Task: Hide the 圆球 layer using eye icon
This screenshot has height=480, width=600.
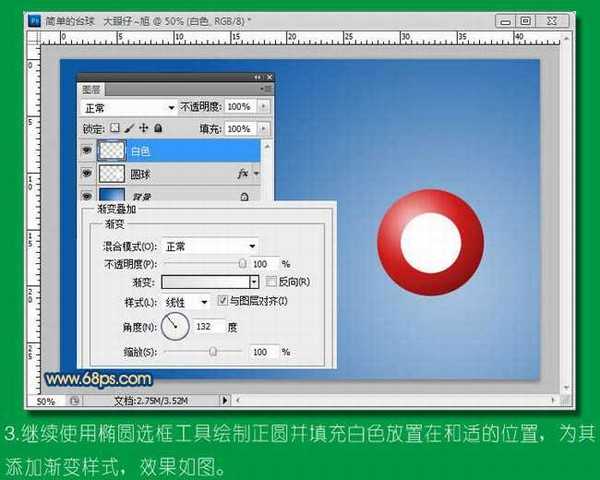Action: click(x=86, y=173)
